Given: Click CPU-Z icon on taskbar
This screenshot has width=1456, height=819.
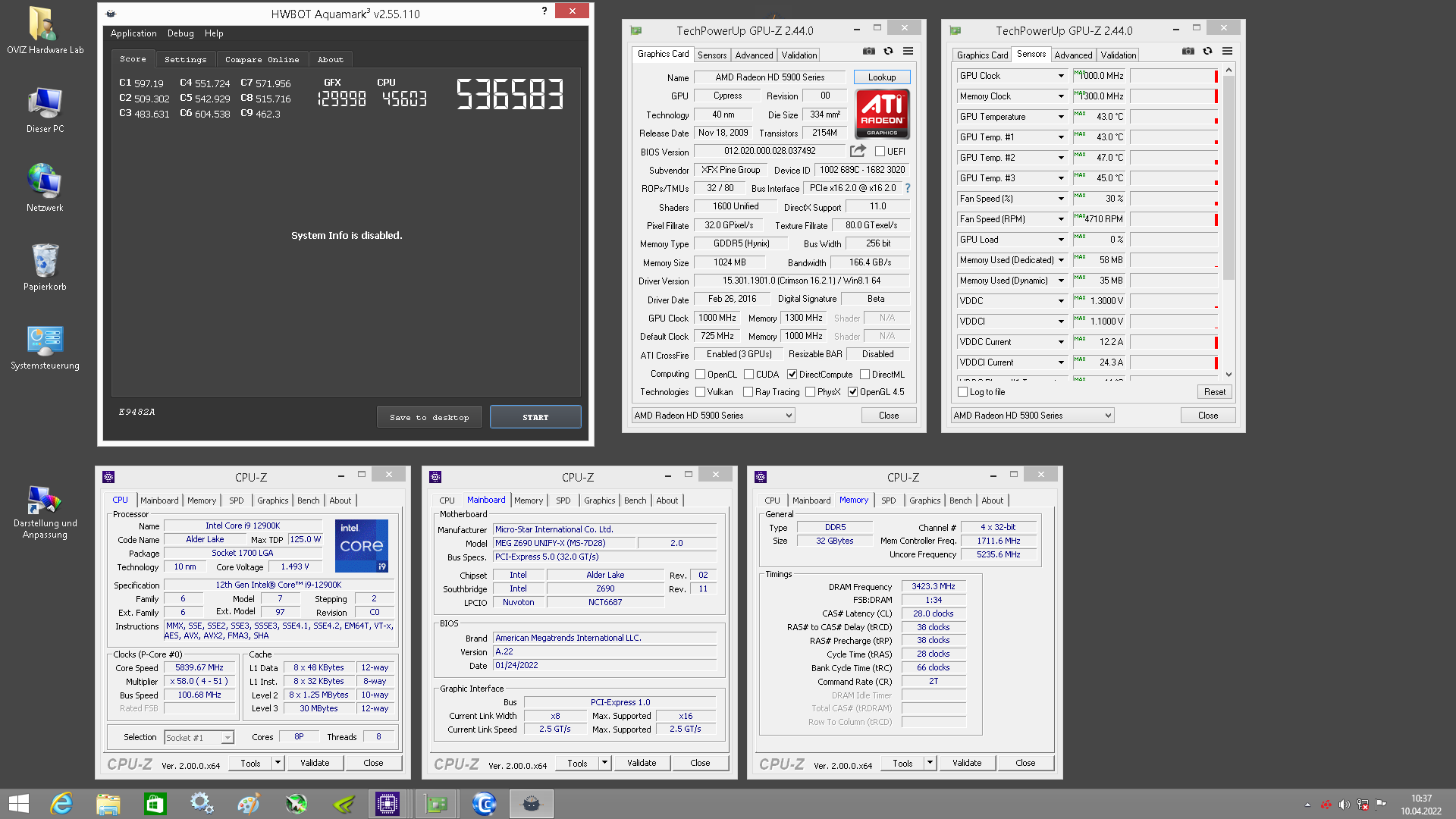Looking at the screenshot, I should tap(387, 804).
